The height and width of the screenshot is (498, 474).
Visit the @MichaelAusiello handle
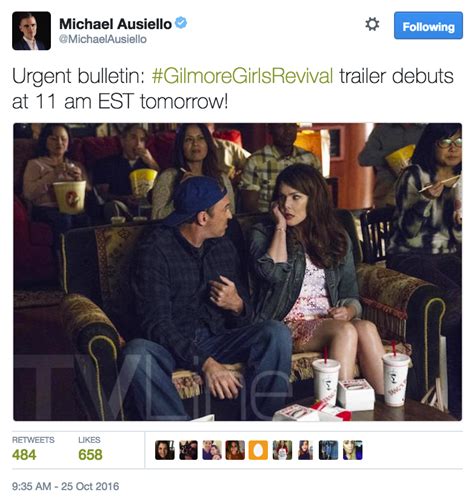click(x=103, y=39)
